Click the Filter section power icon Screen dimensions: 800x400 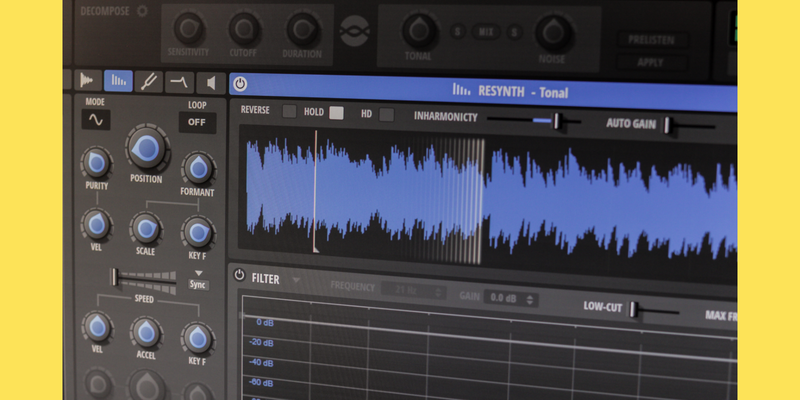(239, 276)
